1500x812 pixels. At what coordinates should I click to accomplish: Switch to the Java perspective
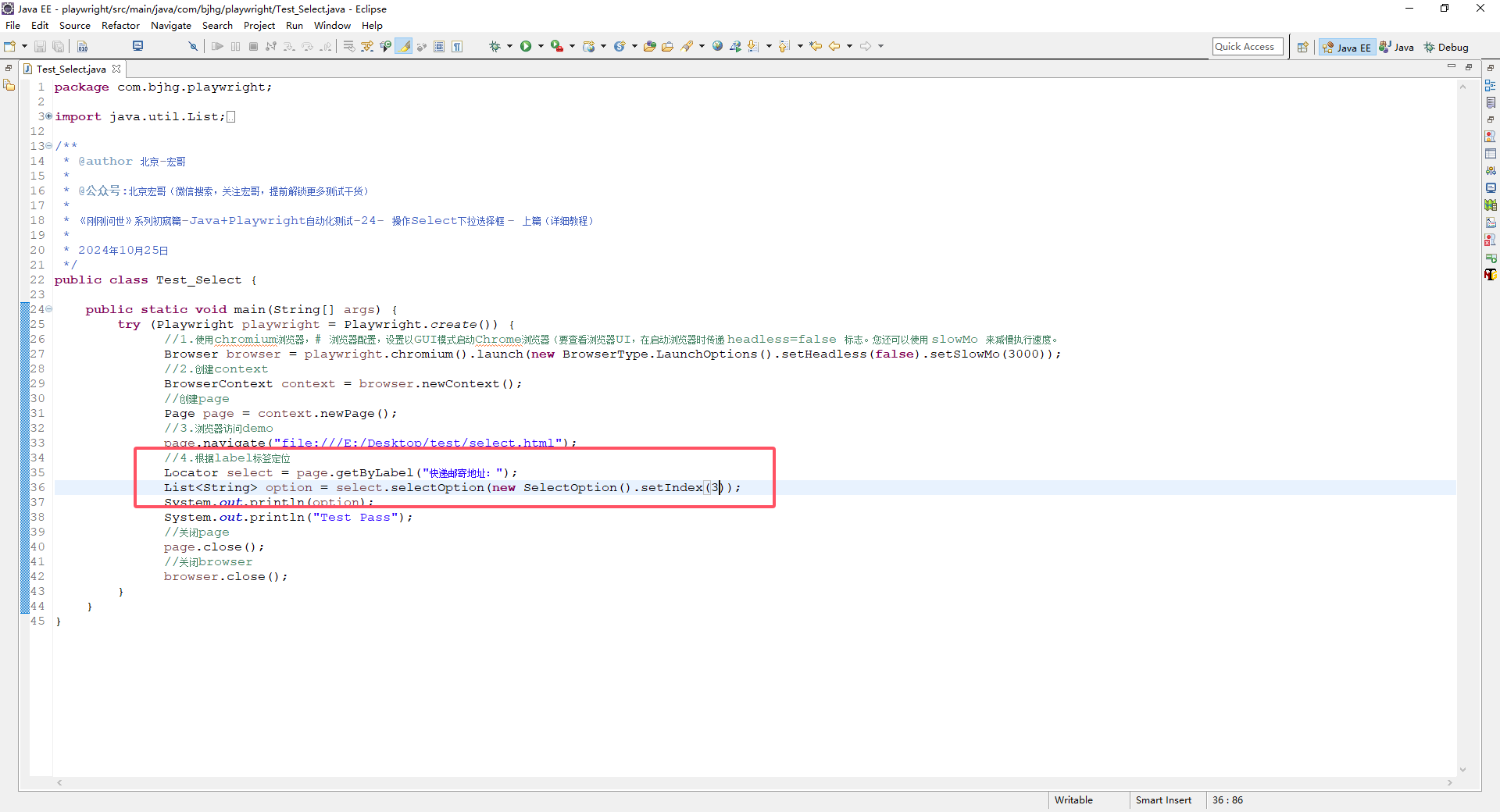(1397, 48)
